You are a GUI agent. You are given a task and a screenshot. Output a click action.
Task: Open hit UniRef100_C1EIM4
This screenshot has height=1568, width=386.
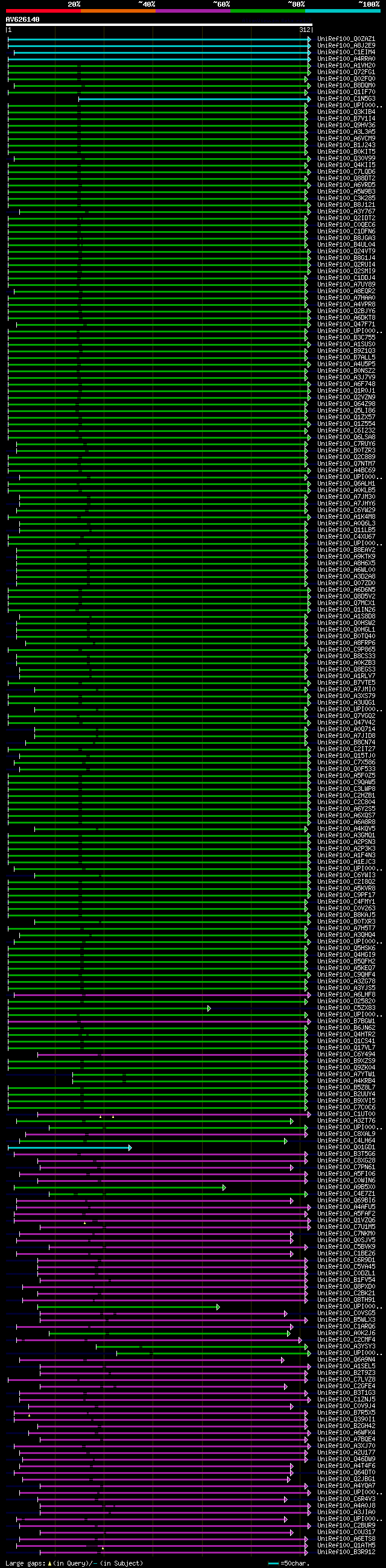346,52
